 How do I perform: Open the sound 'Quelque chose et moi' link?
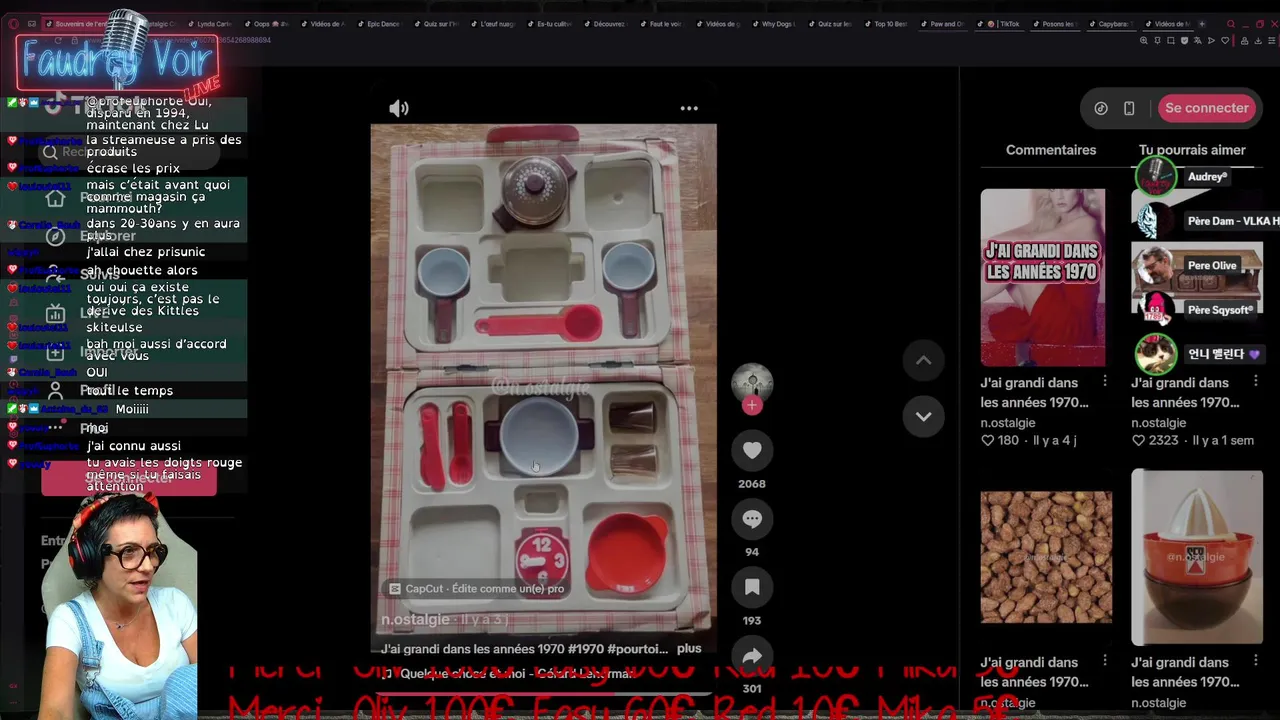[x=508, y=674]
